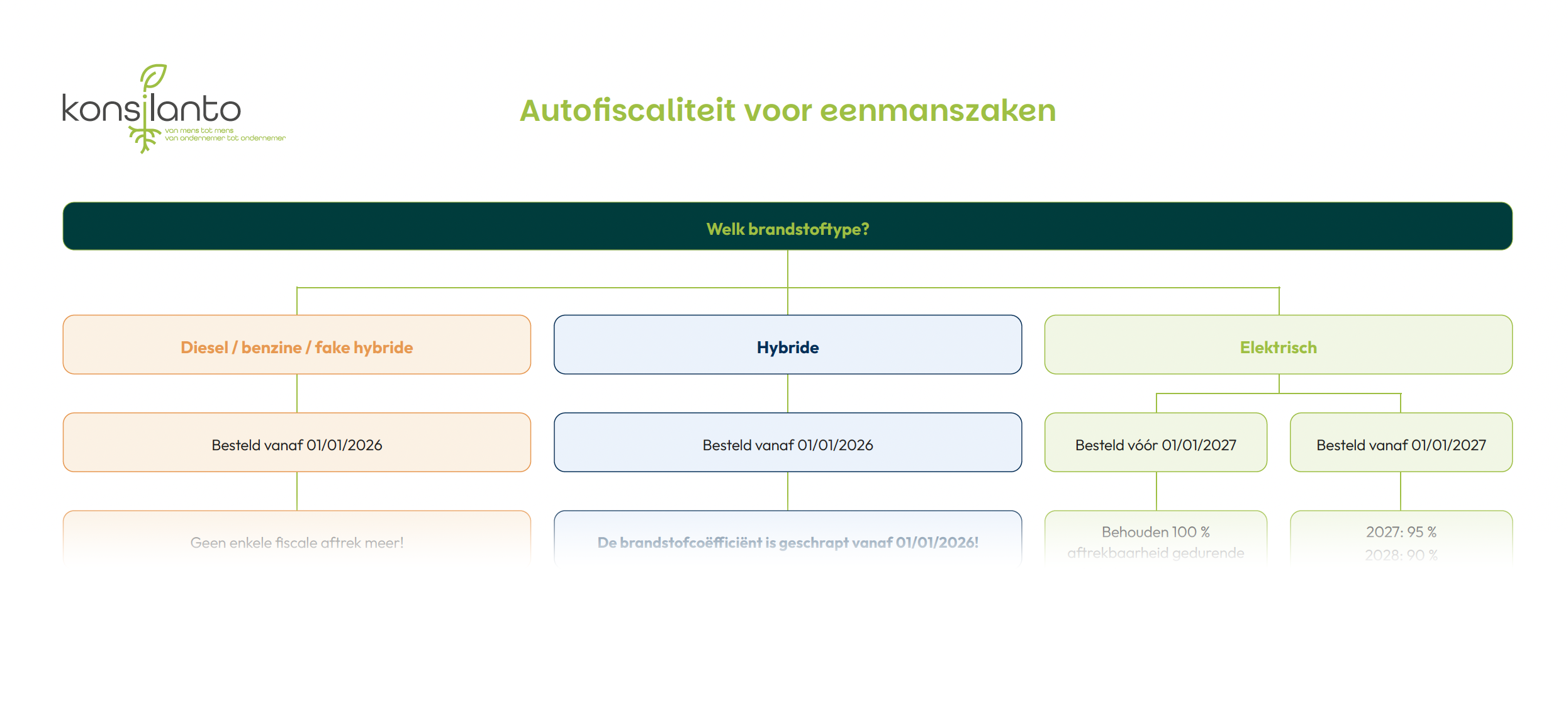This screenshot has width=1568, height=702.
Task: Choose the 'Elektrisch' box
Action: tap(1279, 344)
